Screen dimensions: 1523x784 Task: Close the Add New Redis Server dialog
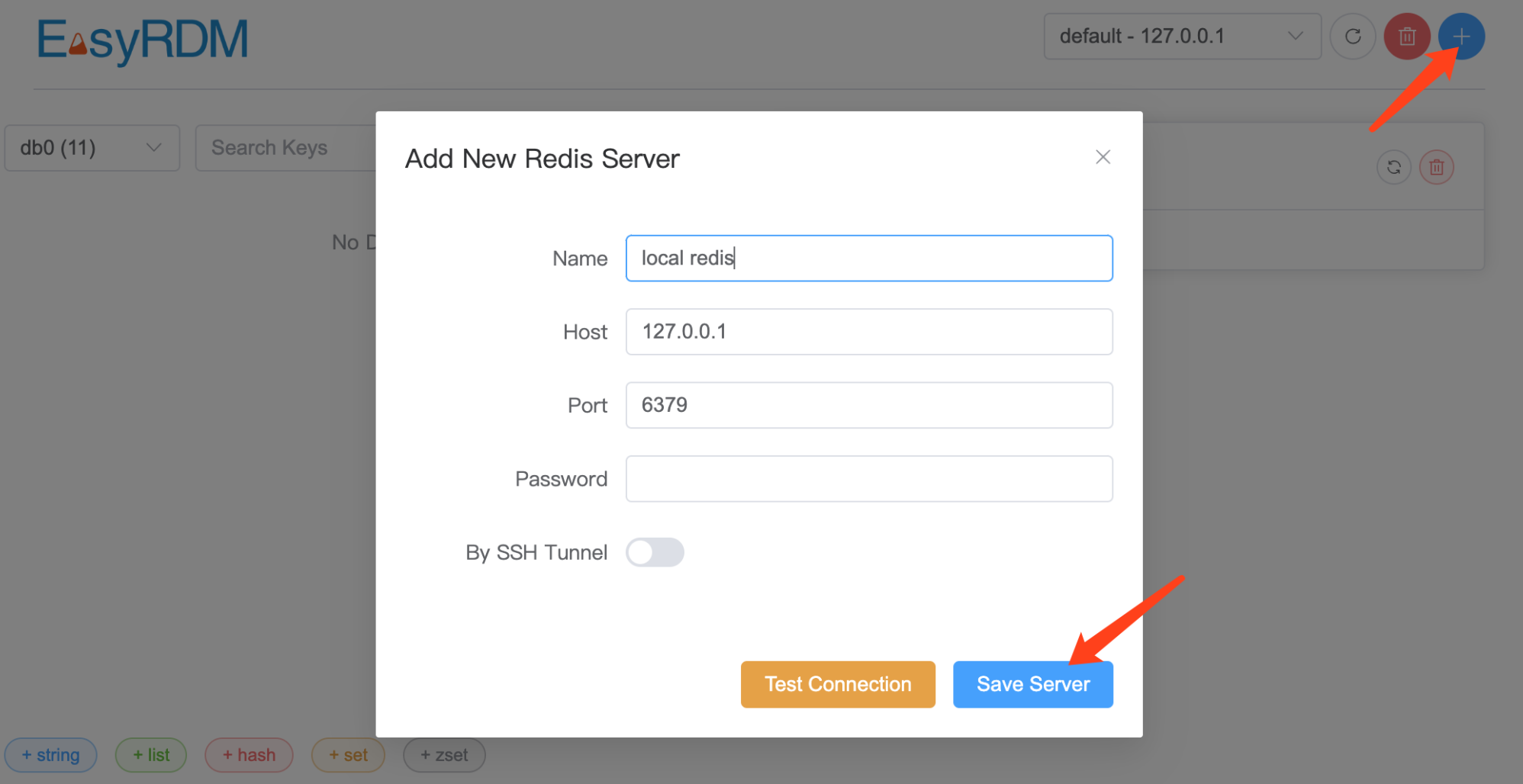click(1103, 157)
